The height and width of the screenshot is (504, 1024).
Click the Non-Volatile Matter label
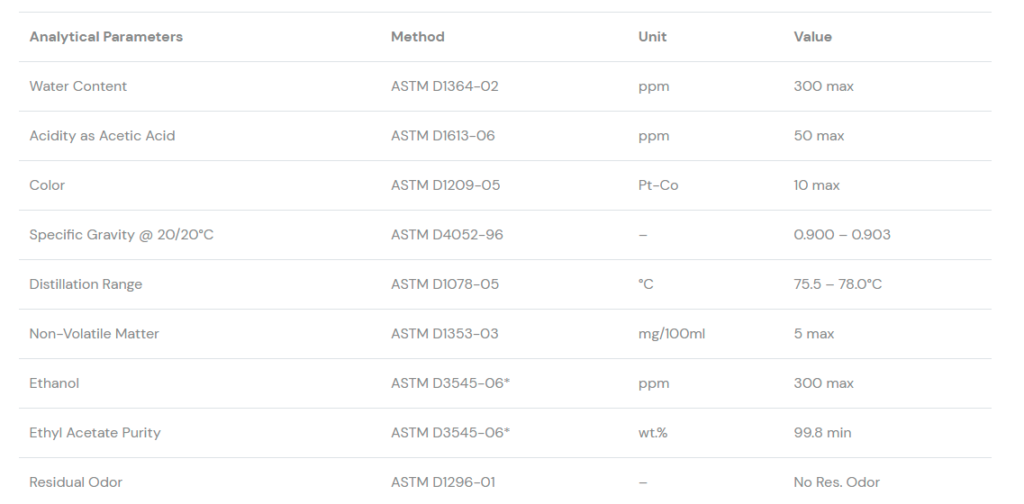(x=94, y=334)
